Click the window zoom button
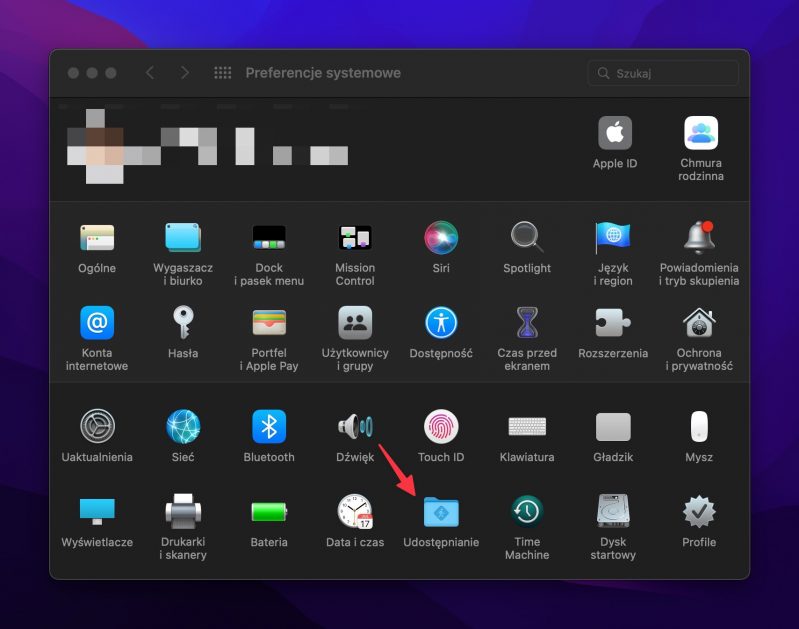The image size is (799, 629). pos(111,73)
